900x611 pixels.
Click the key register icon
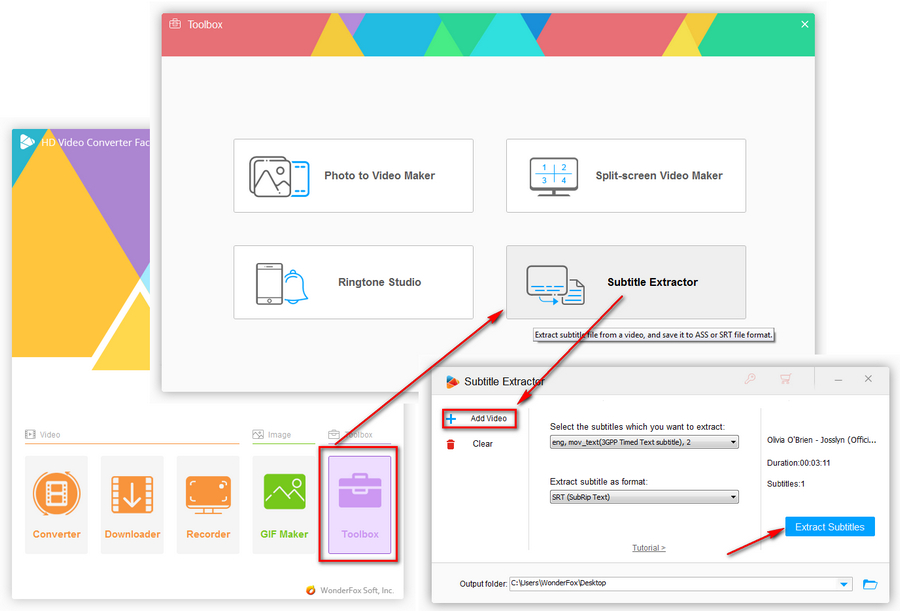tap(750, 378)
